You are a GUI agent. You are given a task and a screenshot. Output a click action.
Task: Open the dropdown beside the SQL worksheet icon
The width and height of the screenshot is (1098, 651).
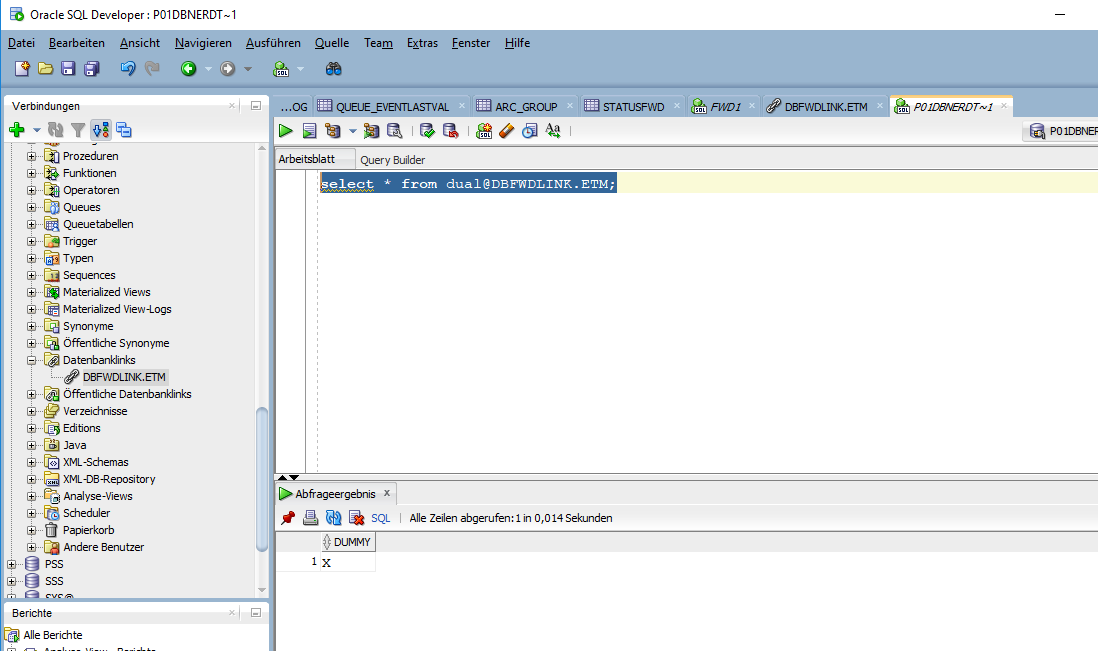300,69
